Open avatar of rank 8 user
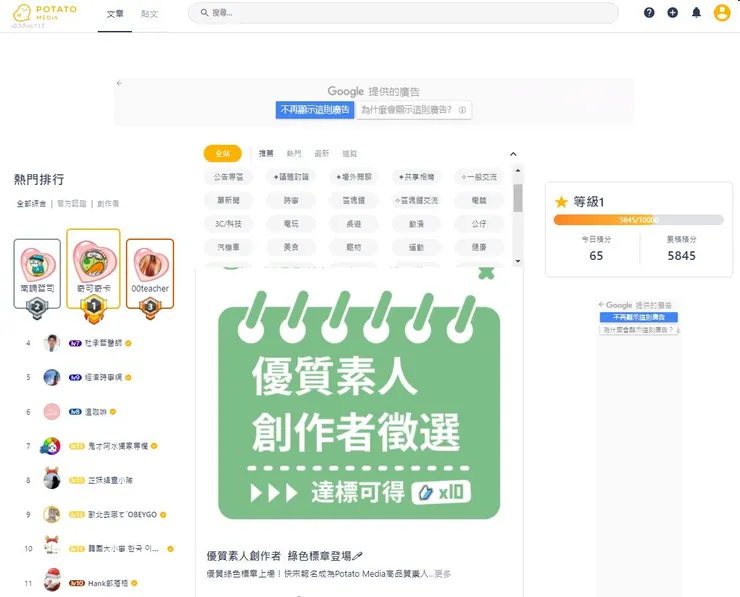 51,479
